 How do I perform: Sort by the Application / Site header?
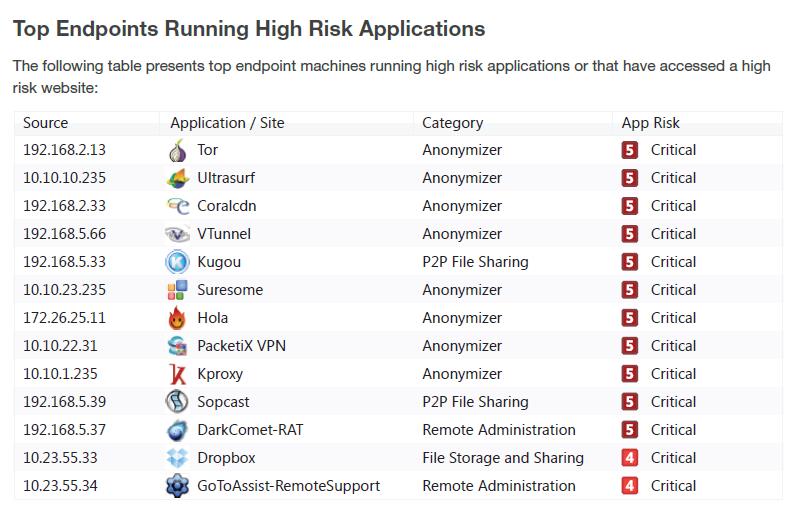pos(227,123)
